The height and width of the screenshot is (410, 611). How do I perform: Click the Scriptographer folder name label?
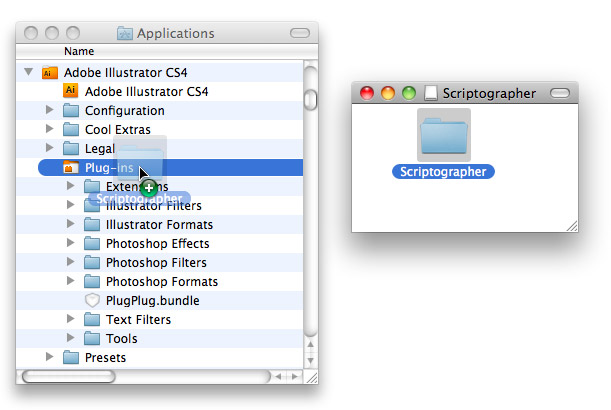(443, 171)
